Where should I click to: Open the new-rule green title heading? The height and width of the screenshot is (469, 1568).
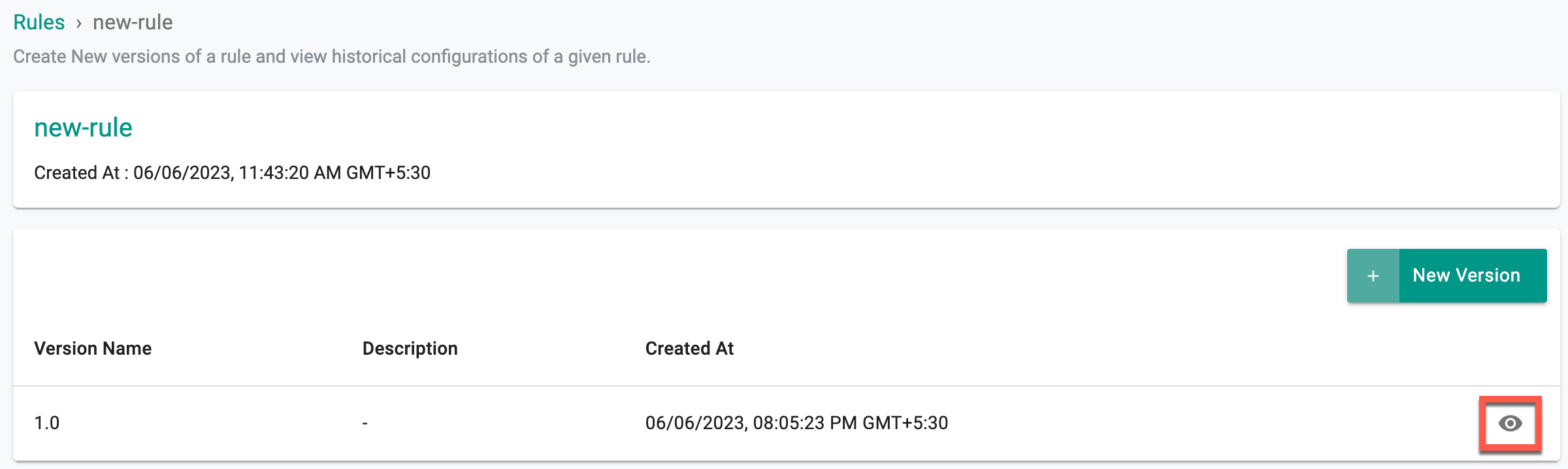pyautogui.click(x=83, y=127)
